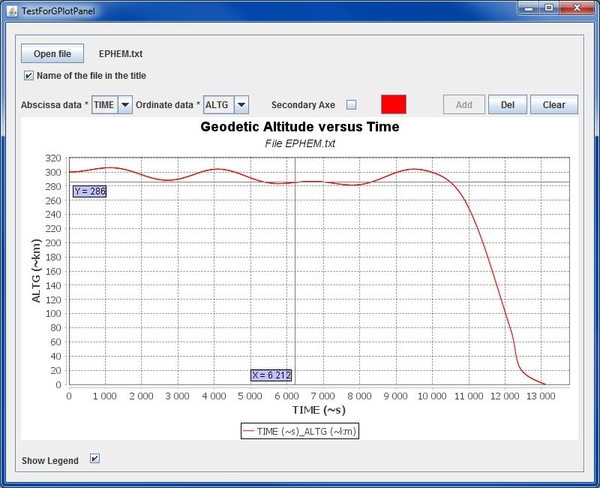
Task: Select the TIME value in abscissa combo box
Action: (x=104, y=104)
